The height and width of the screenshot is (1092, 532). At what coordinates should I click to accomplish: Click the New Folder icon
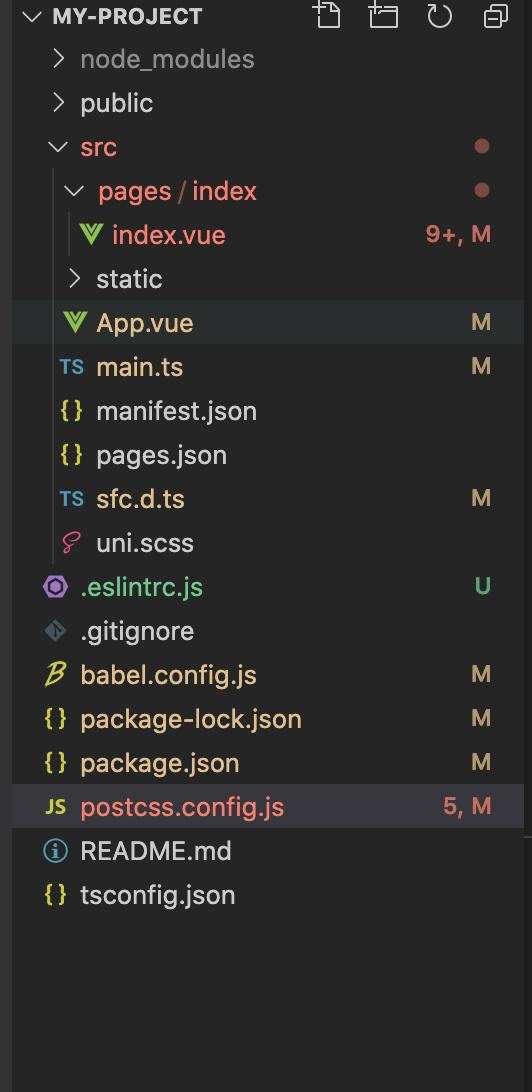383,15
